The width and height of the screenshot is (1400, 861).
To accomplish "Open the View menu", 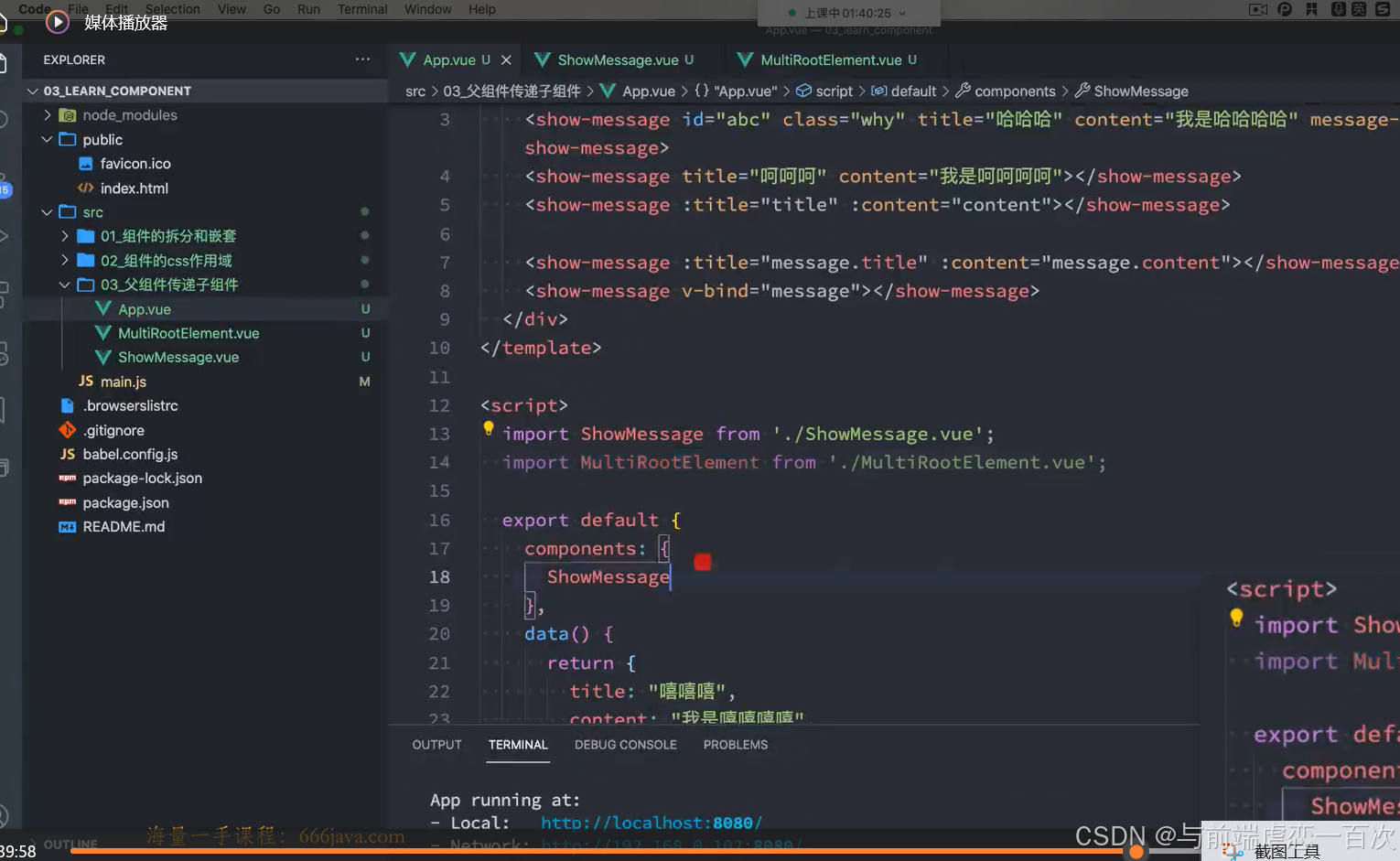I will pos(232,9).
